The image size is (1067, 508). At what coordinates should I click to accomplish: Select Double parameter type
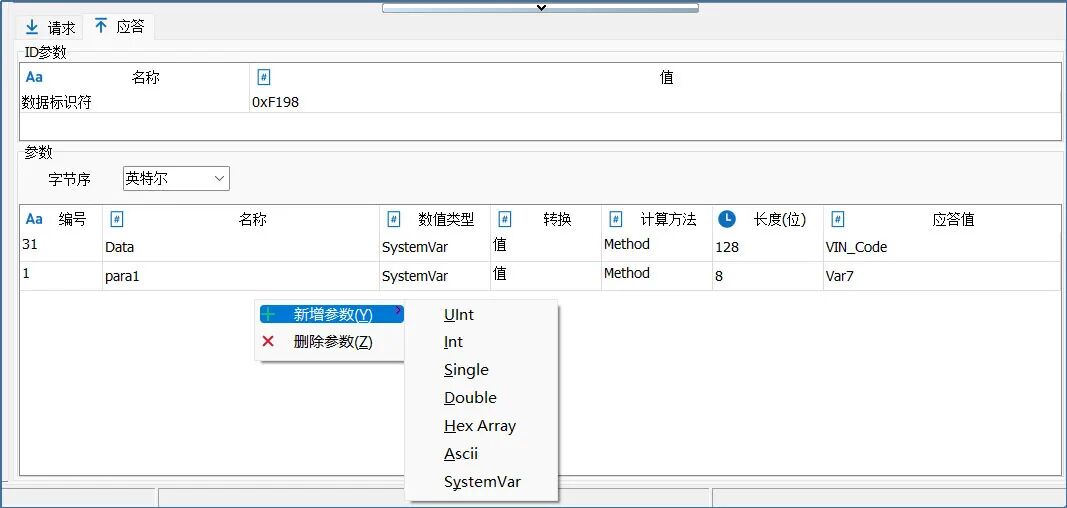coord(470,398)
